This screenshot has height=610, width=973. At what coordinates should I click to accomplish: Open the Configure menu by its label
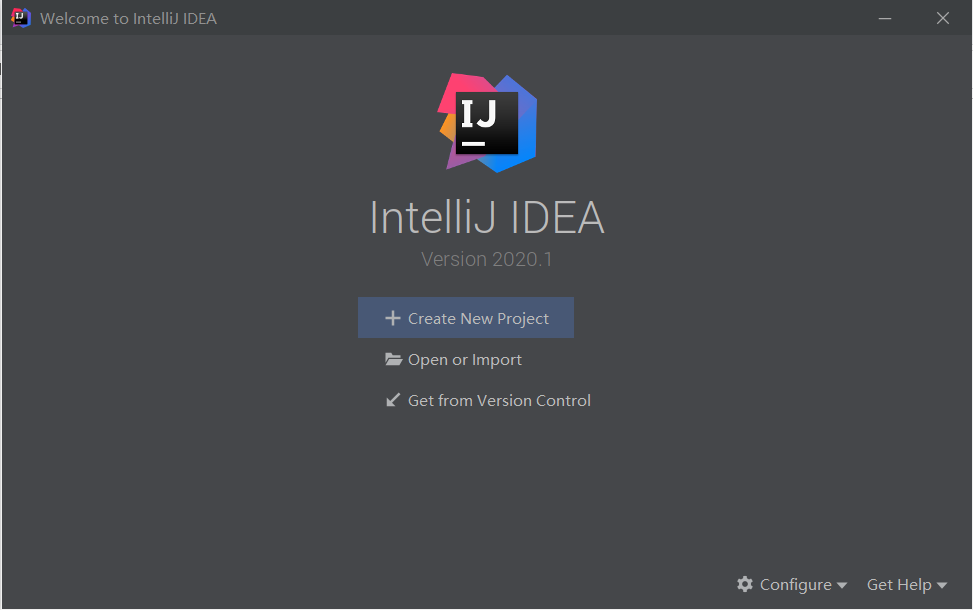click(x=795, y=584)
